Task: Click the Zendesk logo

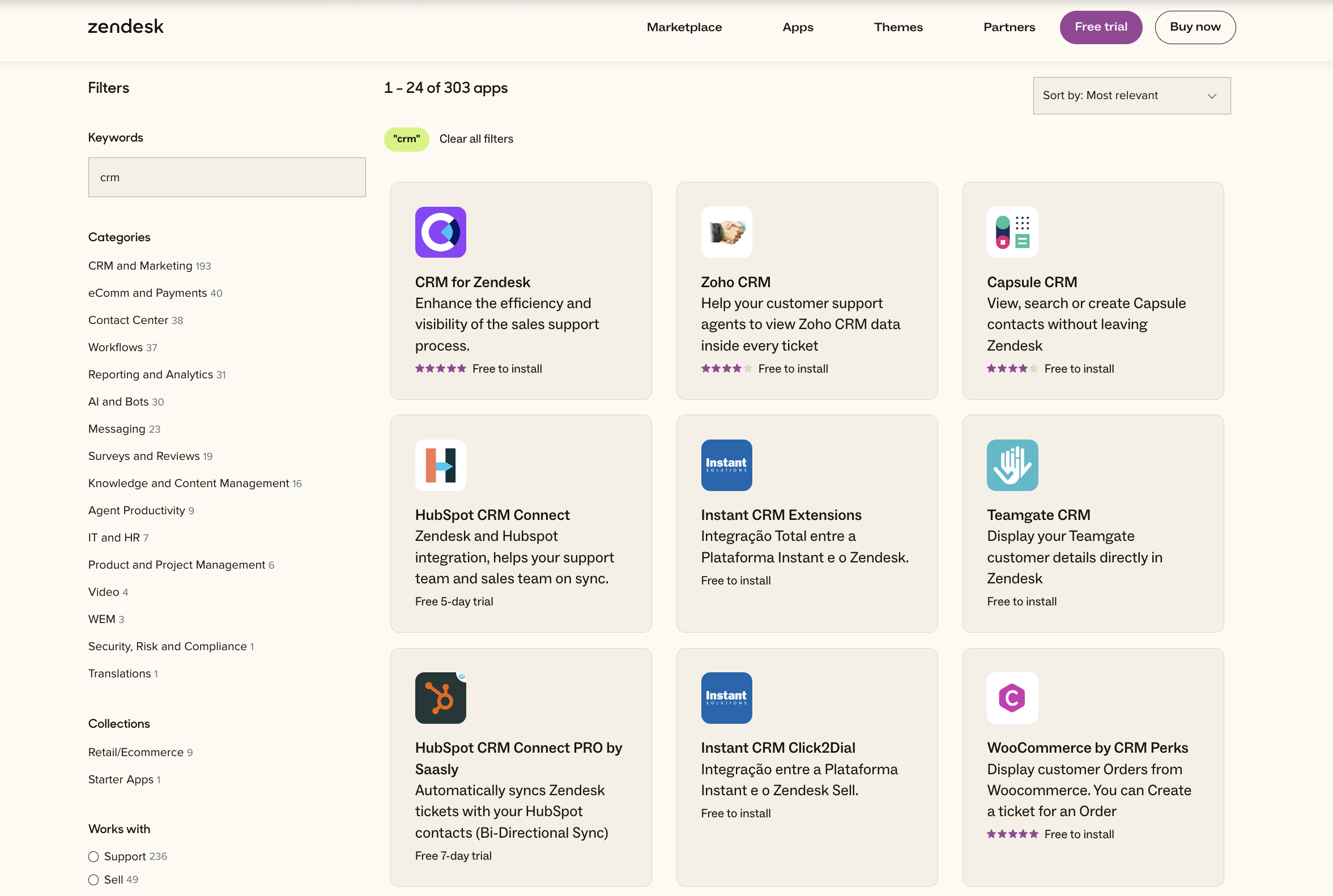Action: pyautogui.click(x=126, y=26)
